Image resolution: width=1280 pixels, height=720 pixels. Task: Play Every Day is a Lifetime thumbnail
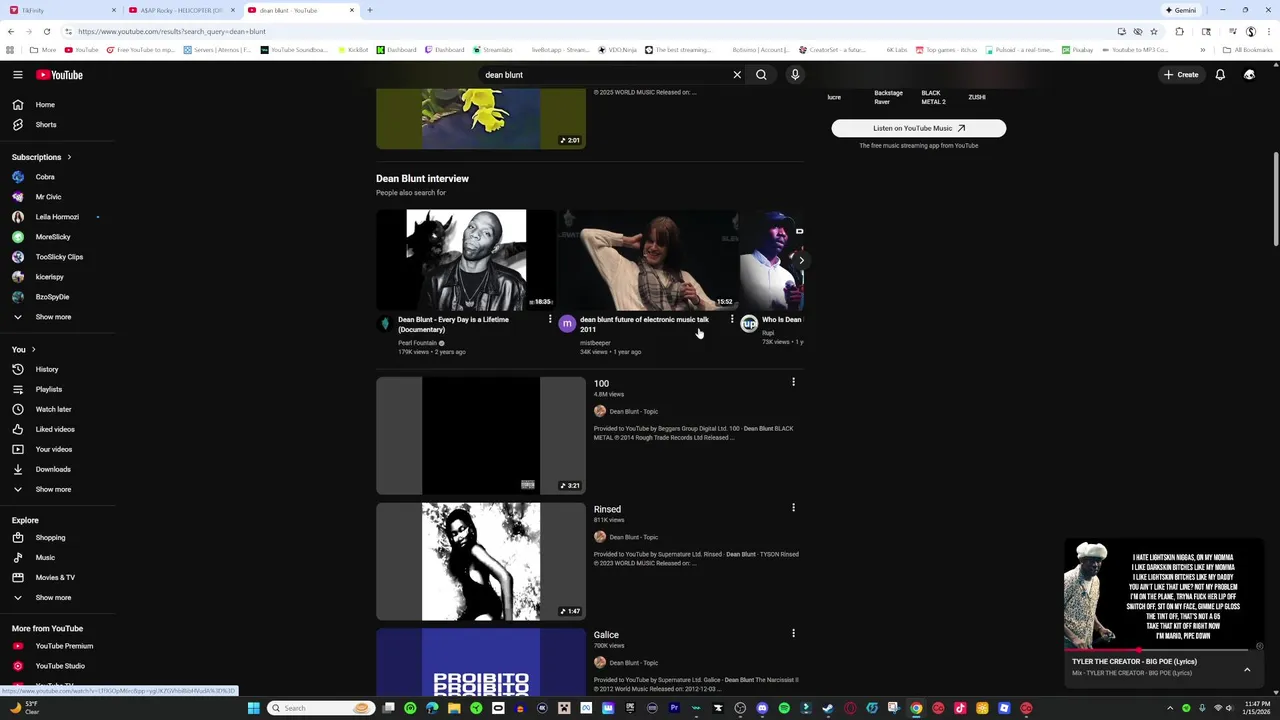(466, 260)
